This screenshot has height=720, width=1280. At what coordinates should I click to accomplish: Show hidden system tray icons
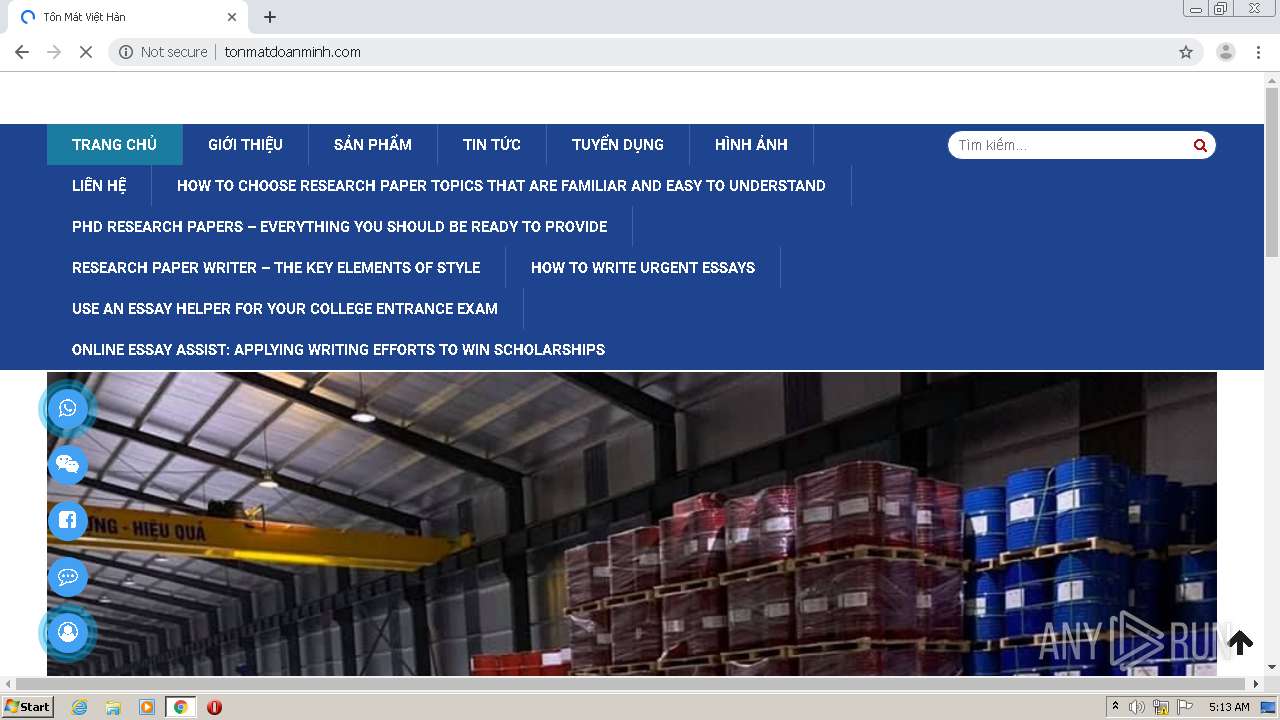tap(1115, 707)
